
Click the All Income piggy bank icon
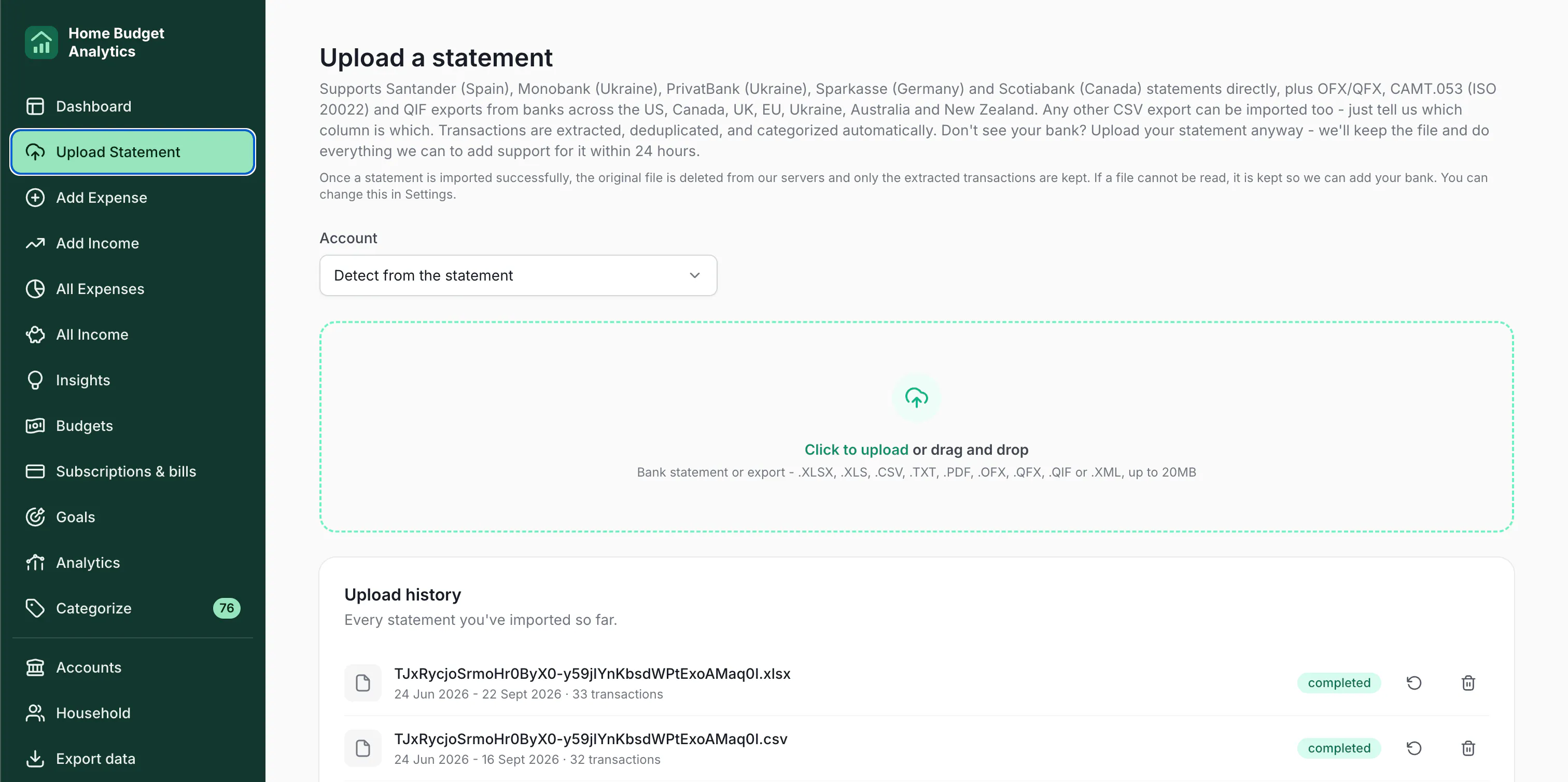point(35,334)
